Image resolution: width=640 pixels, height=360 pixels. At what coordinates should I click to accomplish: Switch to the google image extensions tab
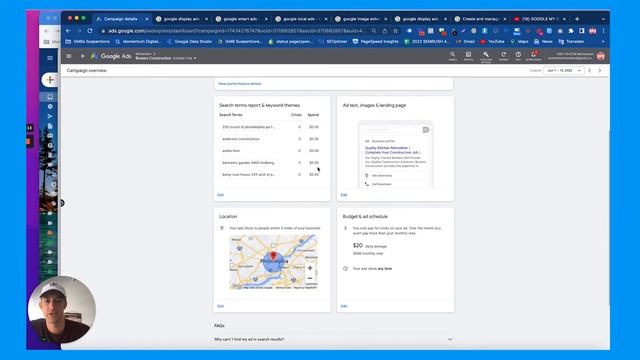360,19
